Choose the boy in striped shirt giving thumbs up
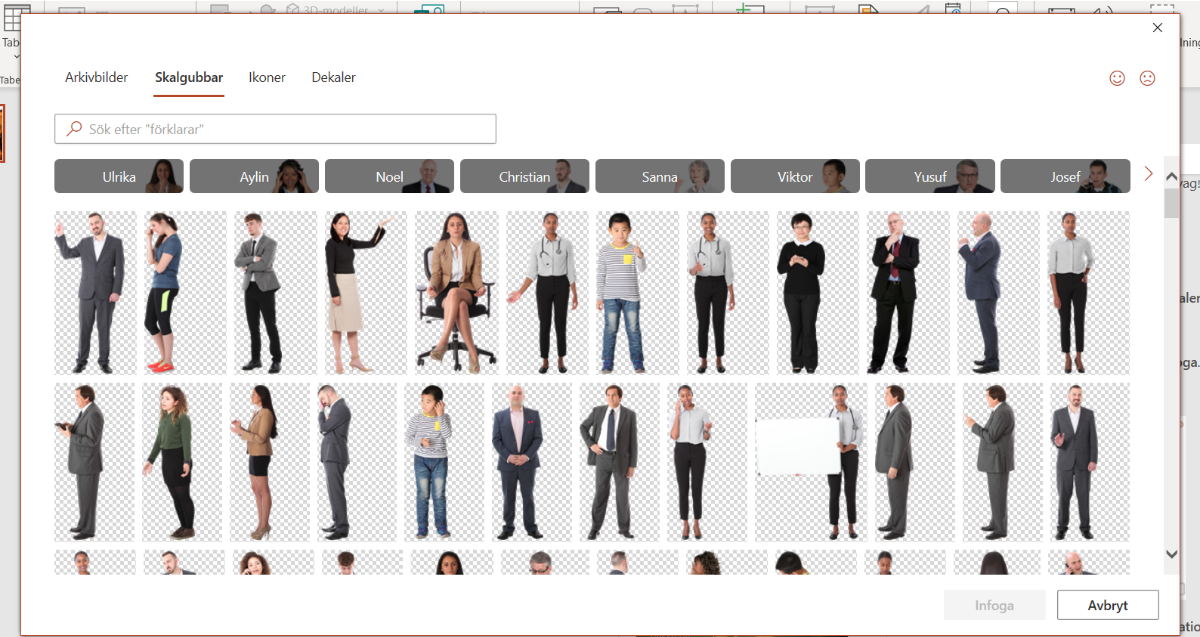 click(x=621, y=292)
